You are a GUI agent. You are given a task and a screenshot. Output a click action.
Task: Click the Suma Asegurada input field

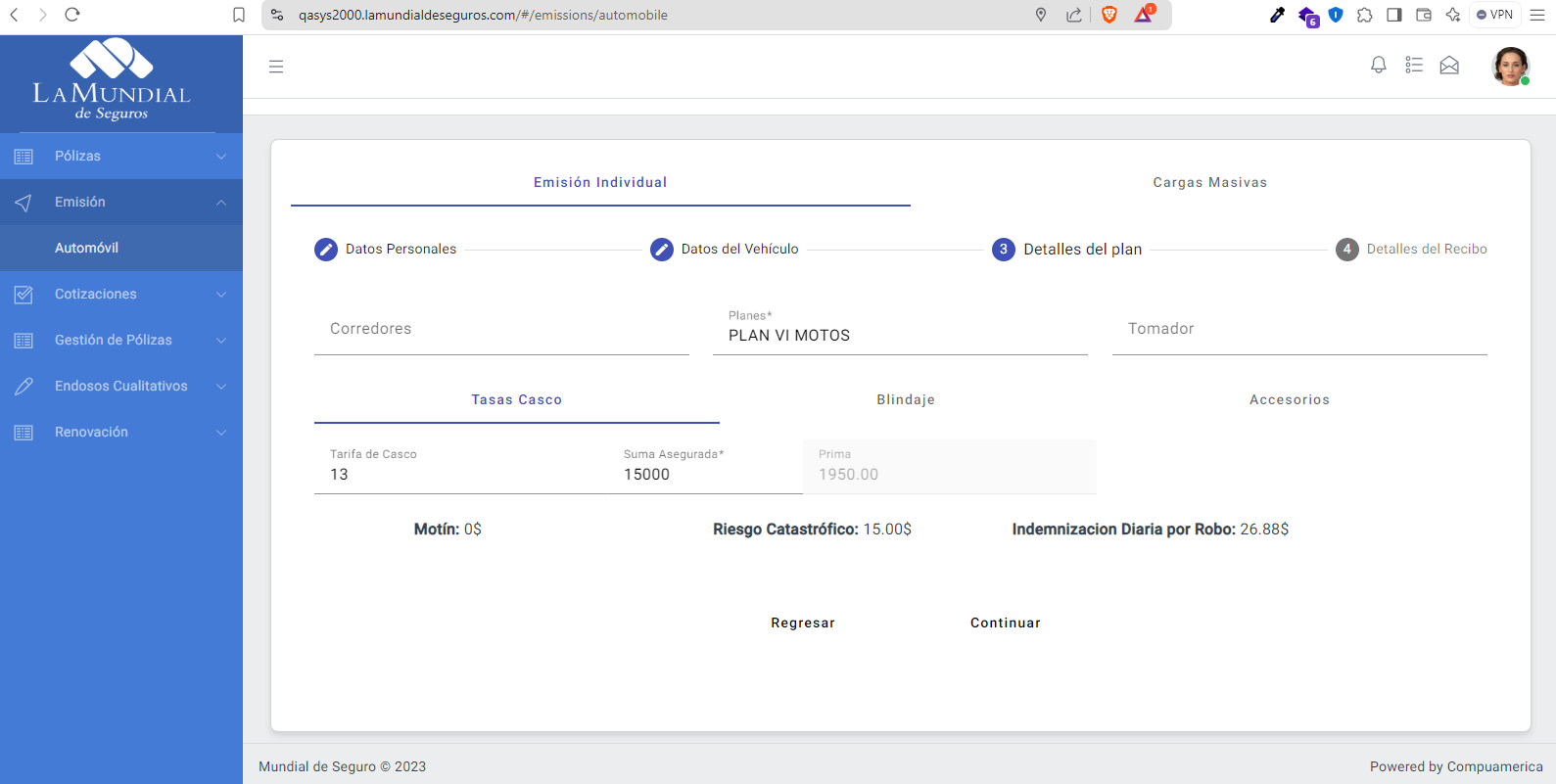[705, 475]
